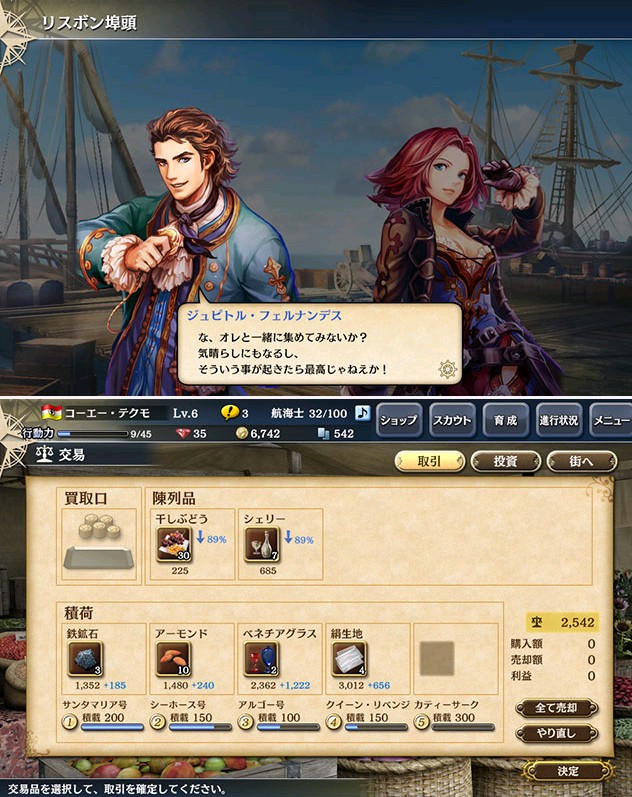
Task: Select the 絹生地 silk fabric cargo icon
Action: 349,659
